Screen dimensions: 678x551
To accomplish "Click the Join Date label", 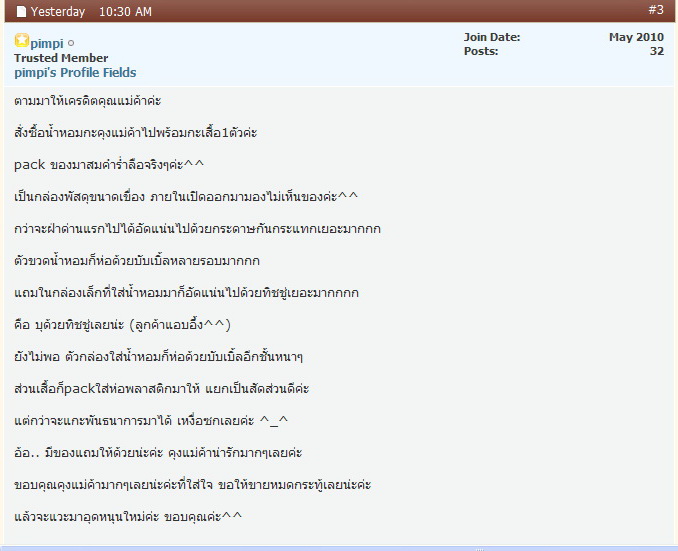I will (x=491, y=37).
